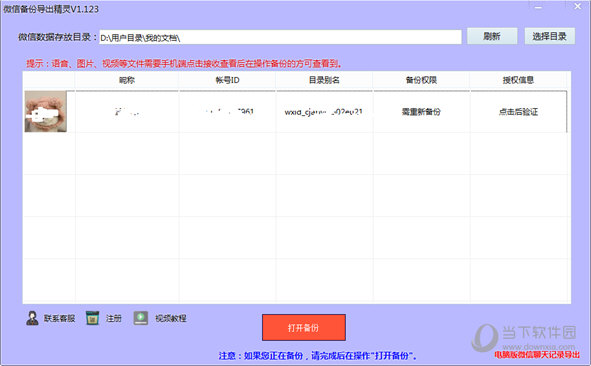Click the 昵称 column header
Viewport: 591px width, 366px height.
point(127,80)
